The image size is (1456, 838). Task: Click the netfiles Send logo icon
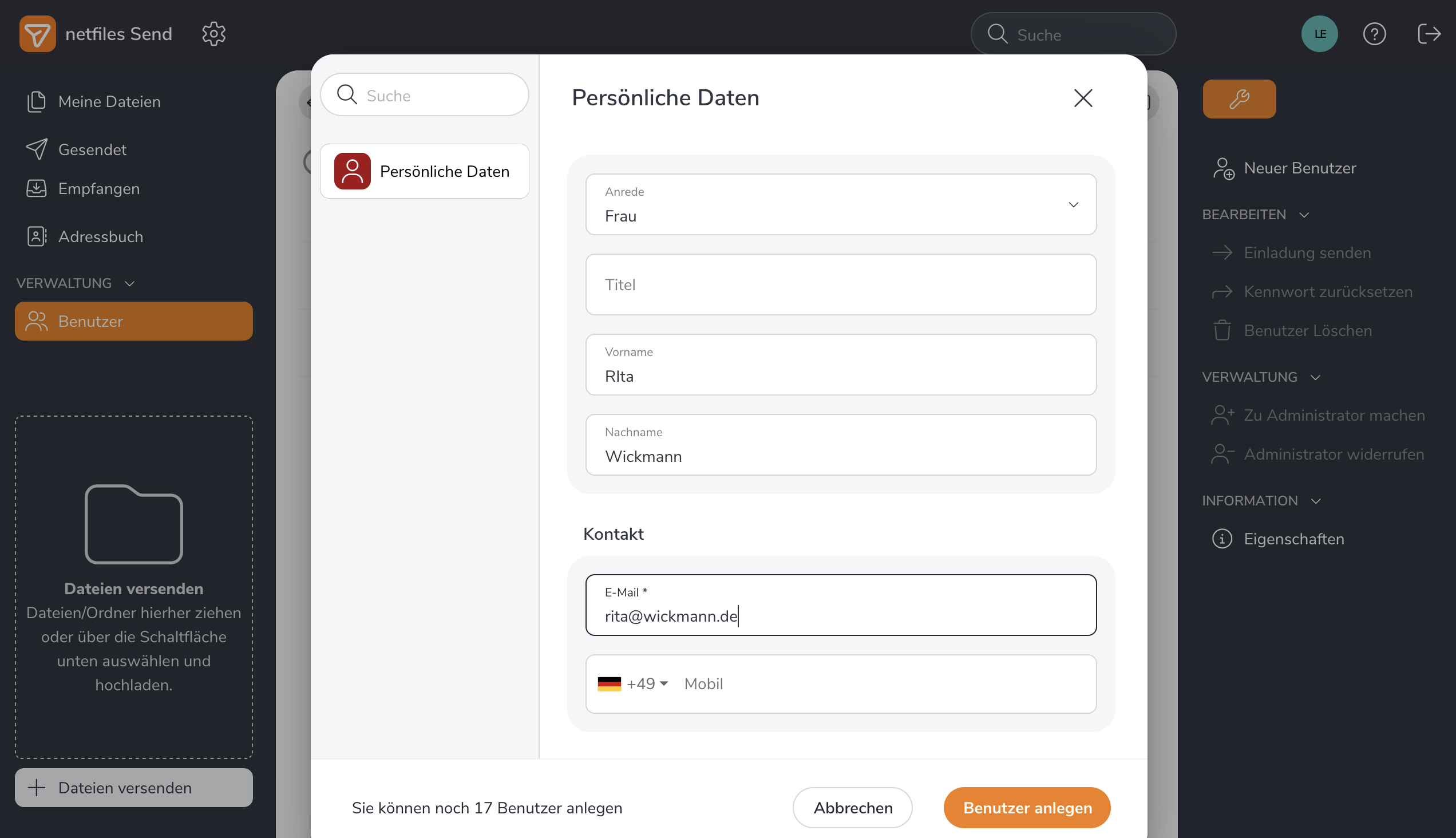tap(37, 34)
